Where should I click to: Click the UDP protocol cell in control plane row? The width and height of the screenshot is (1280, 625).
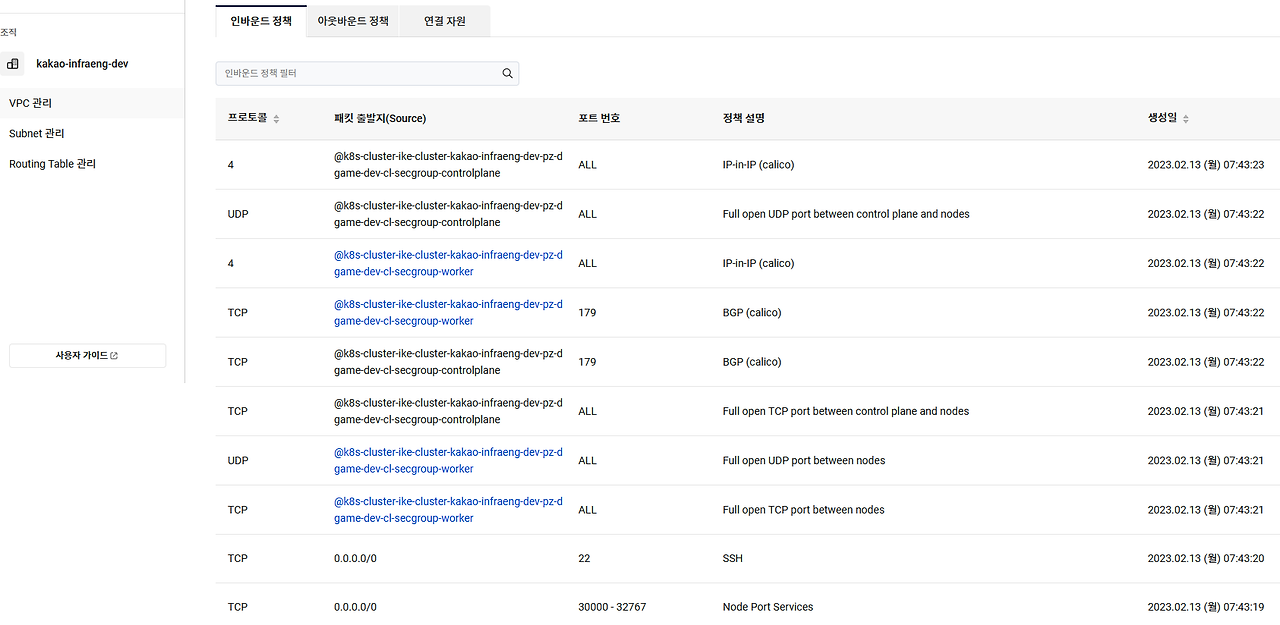(238, 214)
